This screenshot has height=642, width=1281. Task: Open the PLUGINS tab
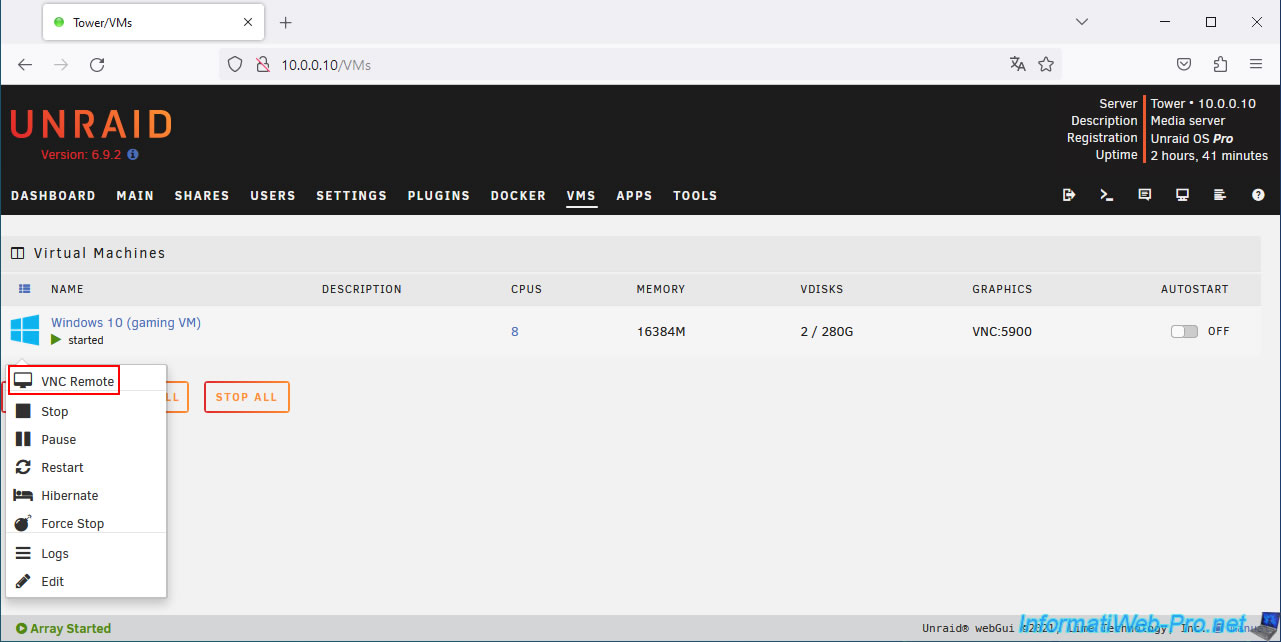439,196
